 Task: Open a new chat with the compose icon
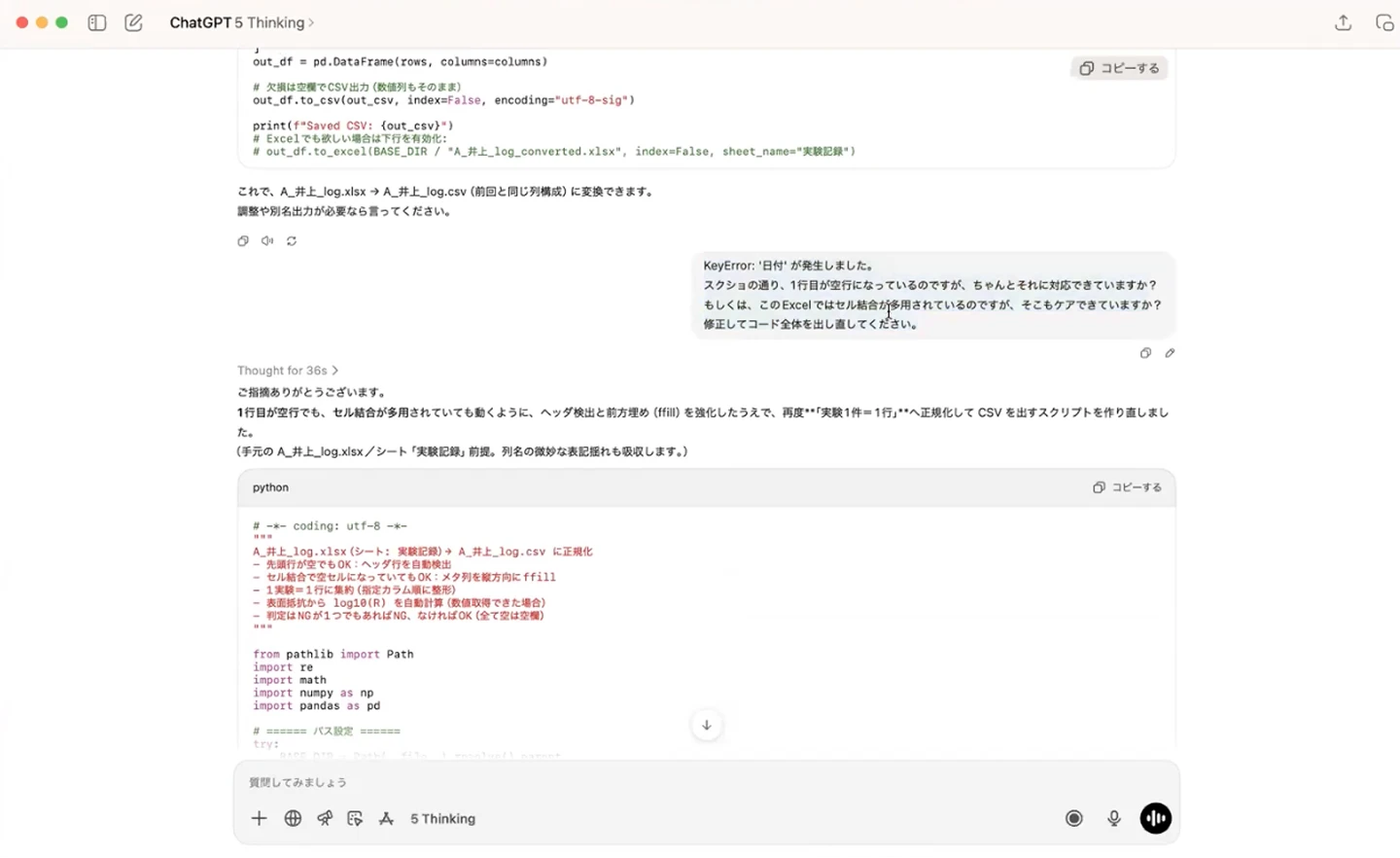click(133, 22)
